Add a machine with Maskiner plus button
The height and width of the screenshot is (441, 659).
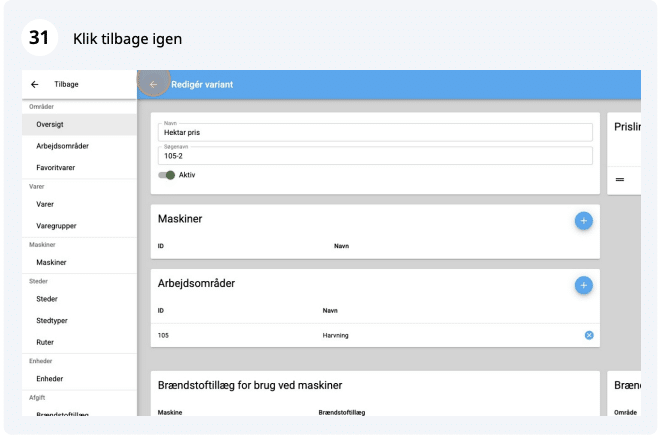pos(583,220)
